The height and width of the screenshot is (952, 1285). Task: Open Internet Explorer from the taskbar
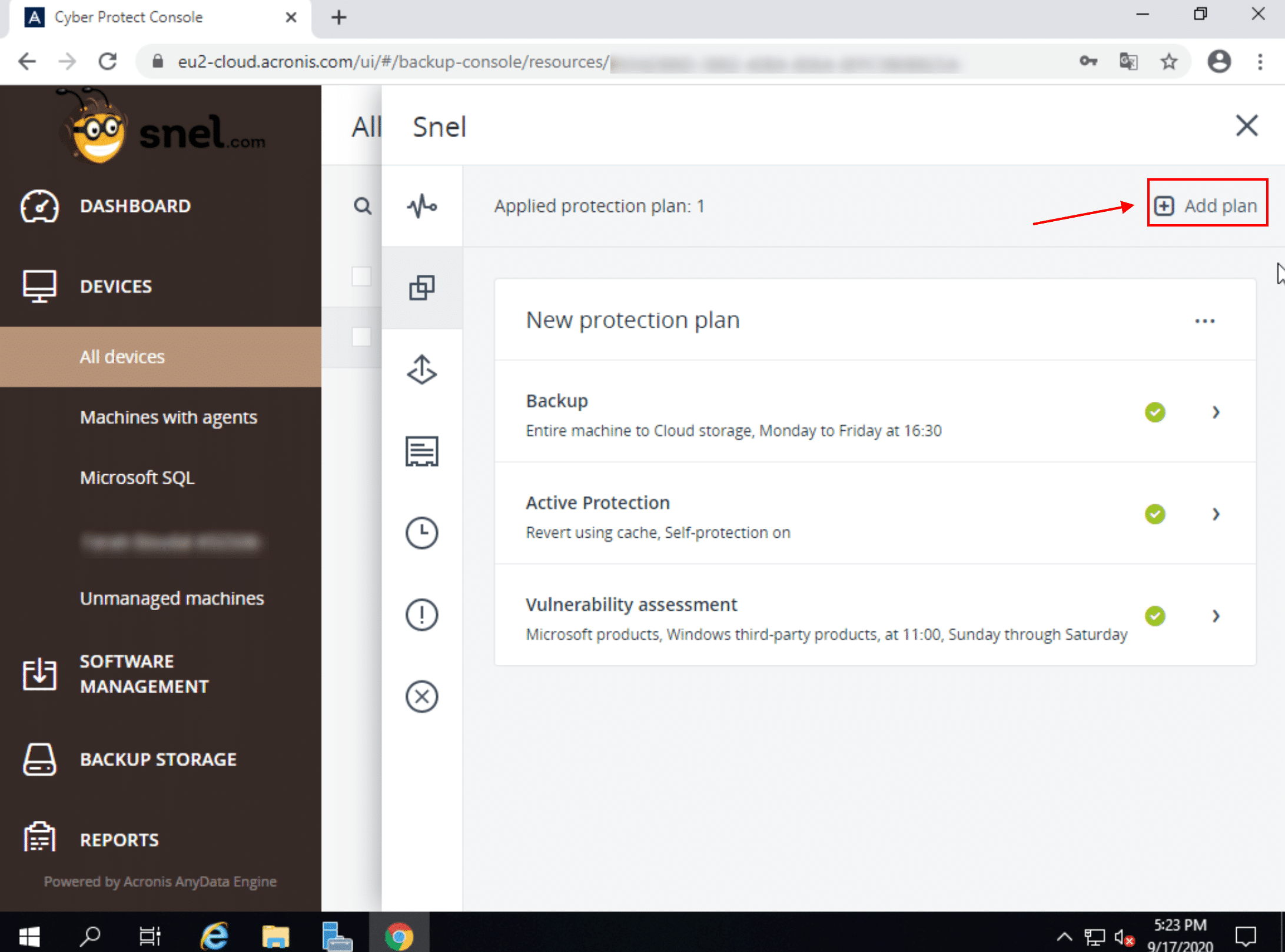(214, 936)
